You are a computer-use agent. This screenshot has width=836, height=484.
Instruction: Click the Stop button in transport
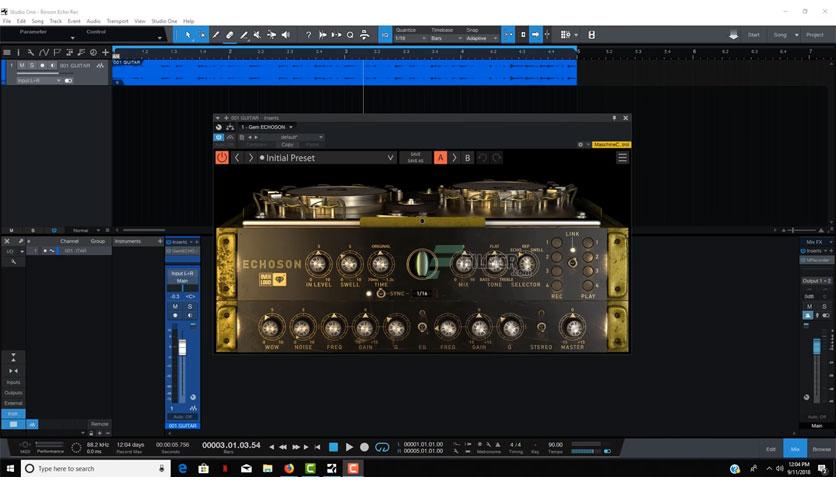(333, 447)
